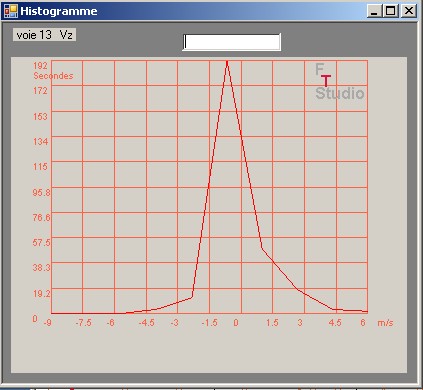
Task: Click the "76.6" y-axis value
Action: click(41, 217)
